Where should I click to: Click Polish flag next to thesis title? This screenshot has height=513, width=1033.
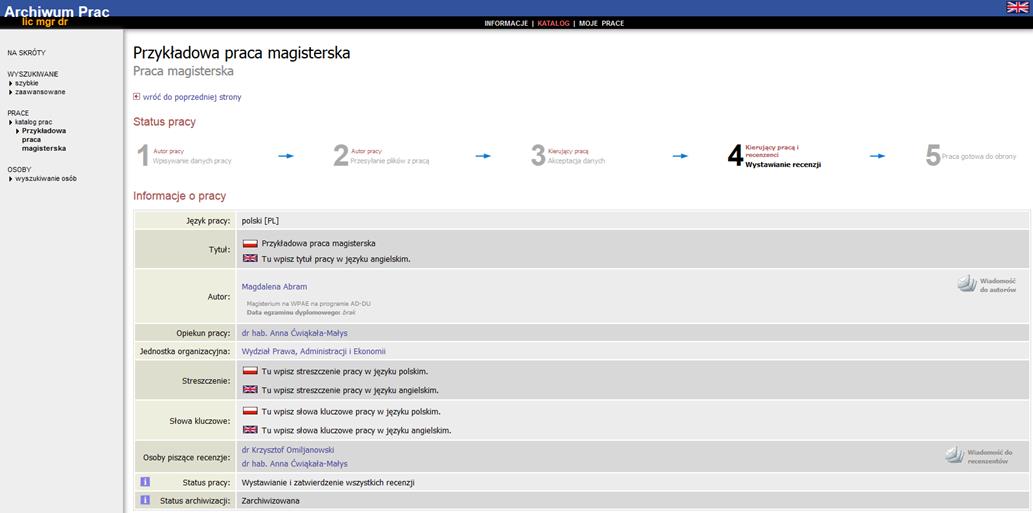[250, 243]
